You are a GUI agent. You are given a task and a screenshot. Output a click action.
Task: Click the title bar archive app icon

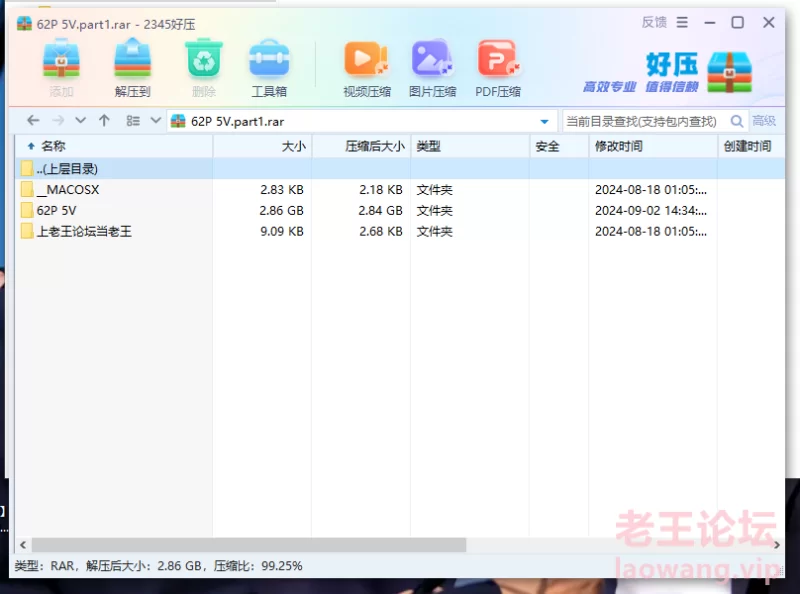[24, 23]
